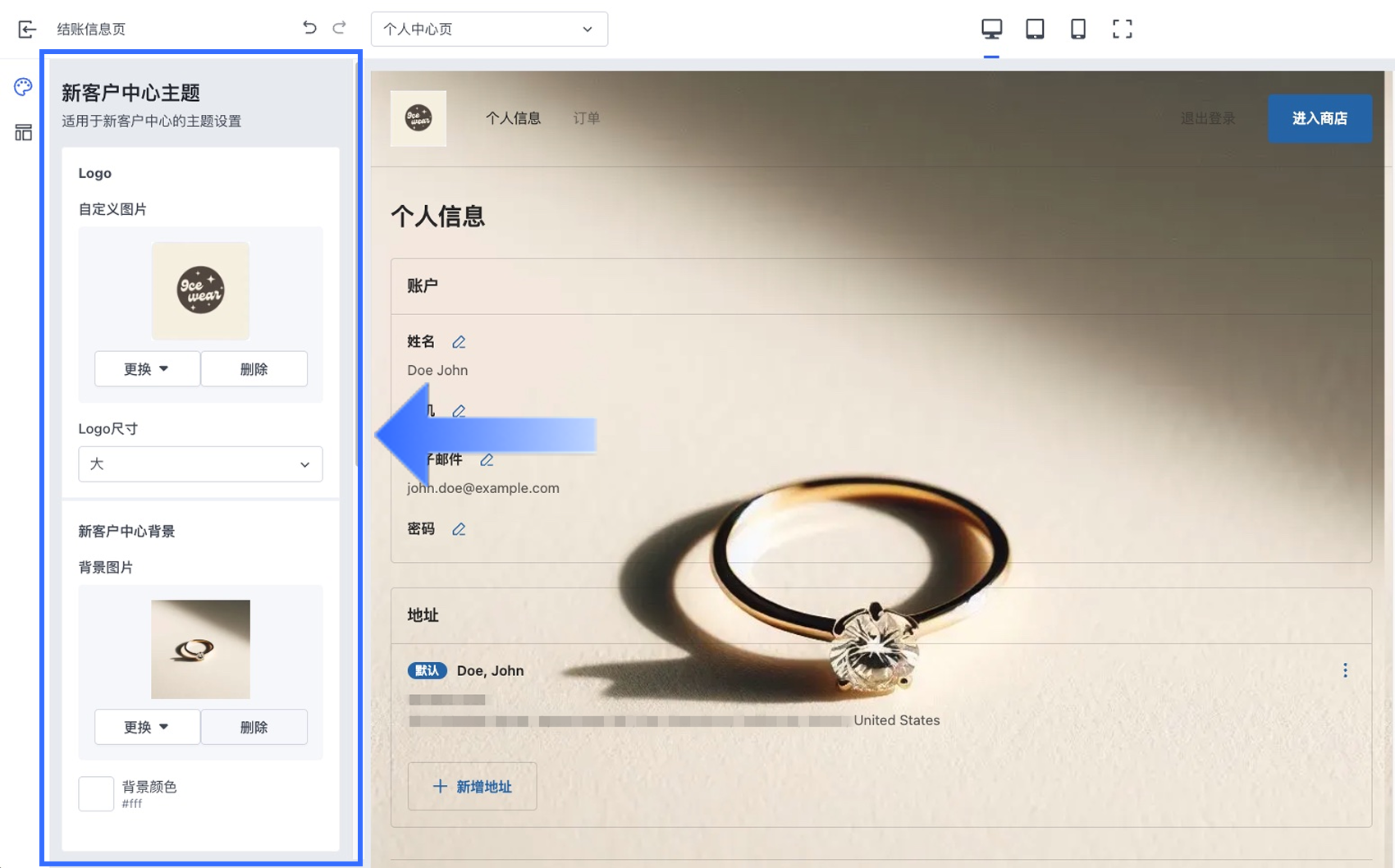
Task: Click the exit editor back icon
Action: coord(27,30)
